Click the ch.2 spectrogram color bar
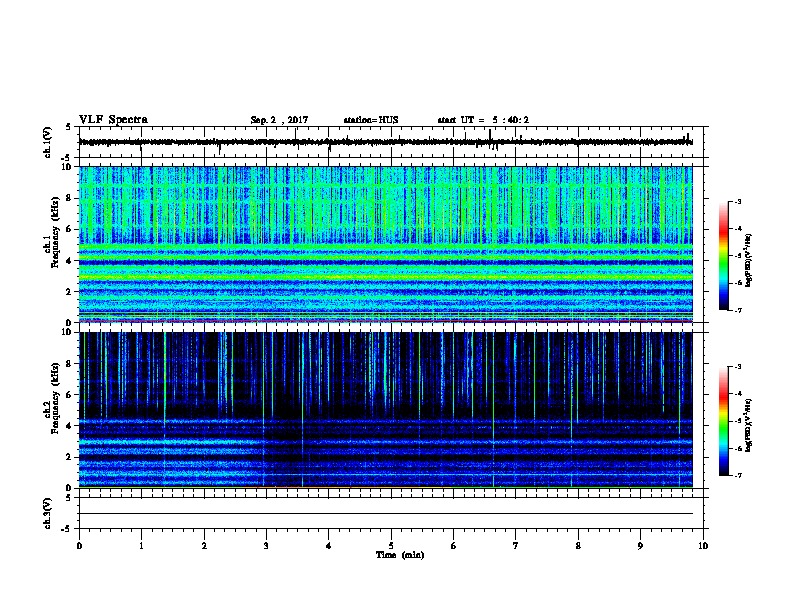 [723, 421]
